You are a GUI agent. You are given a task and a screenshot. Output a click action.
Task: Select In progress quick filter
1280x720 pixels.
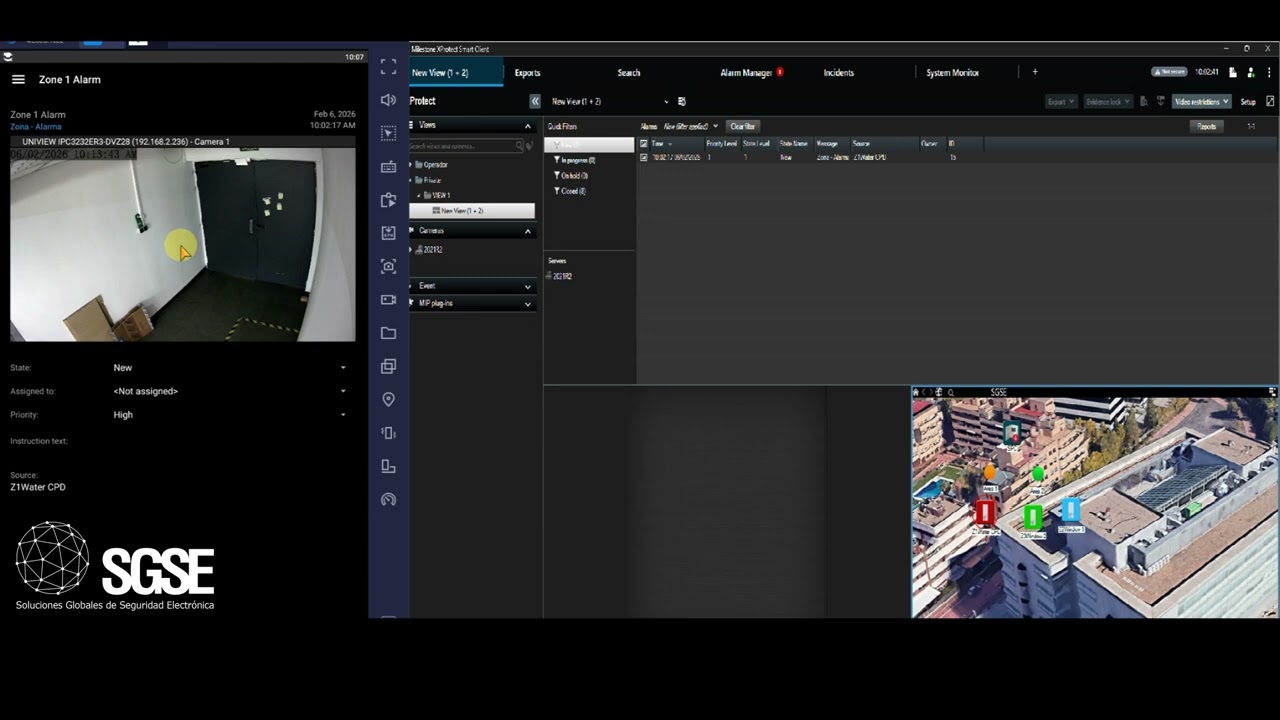pos(575,160)
